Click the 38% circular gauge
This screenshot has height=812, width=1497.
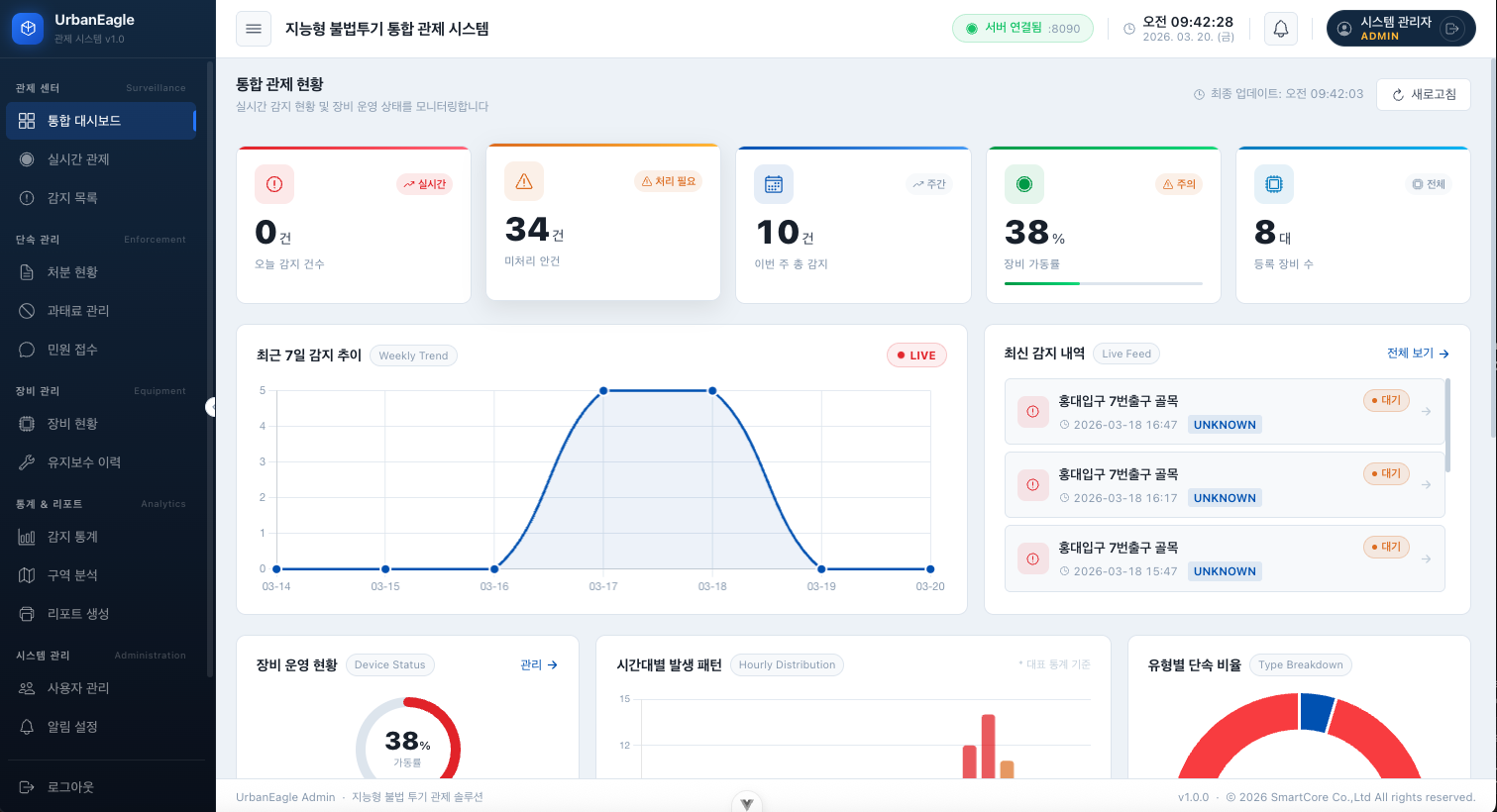(408, 740)
